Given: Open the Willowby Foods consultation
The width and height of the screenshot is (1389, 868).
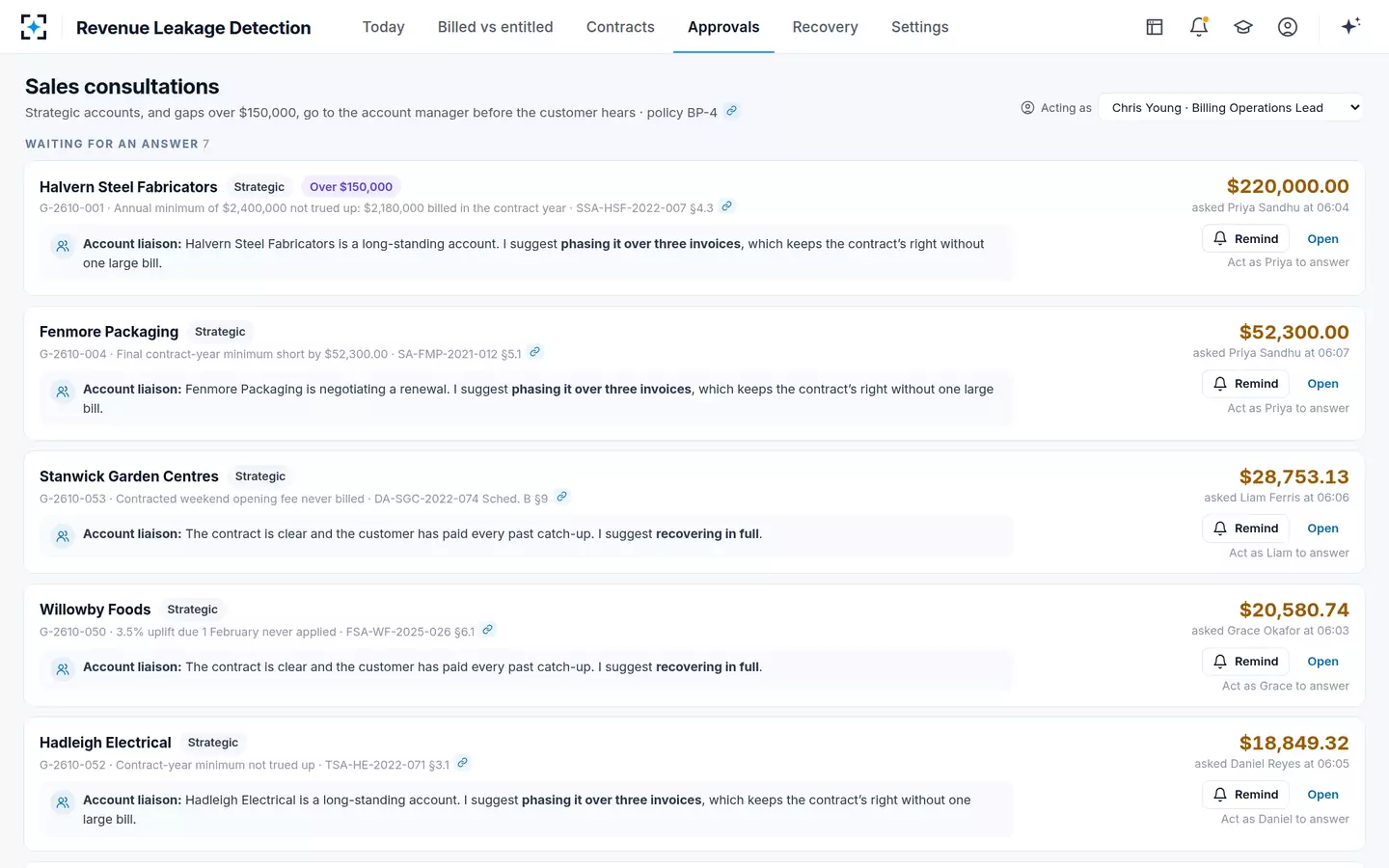Looking at the screenshot, I should [x=1322, y=662].
